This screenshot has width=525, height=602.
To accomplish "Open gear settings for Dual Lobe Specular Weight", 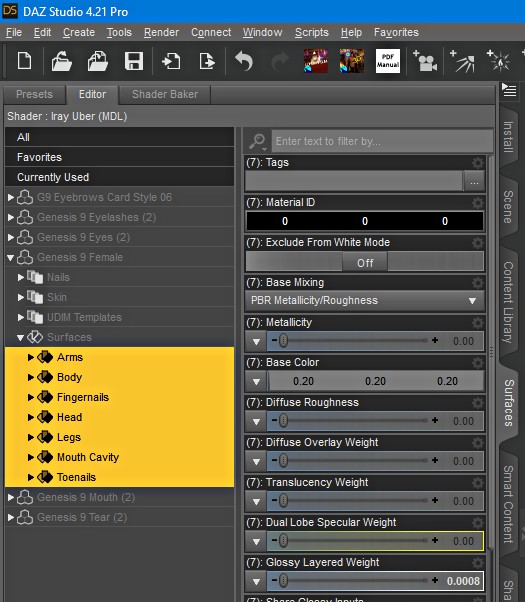I will click(x=478, y=523).
